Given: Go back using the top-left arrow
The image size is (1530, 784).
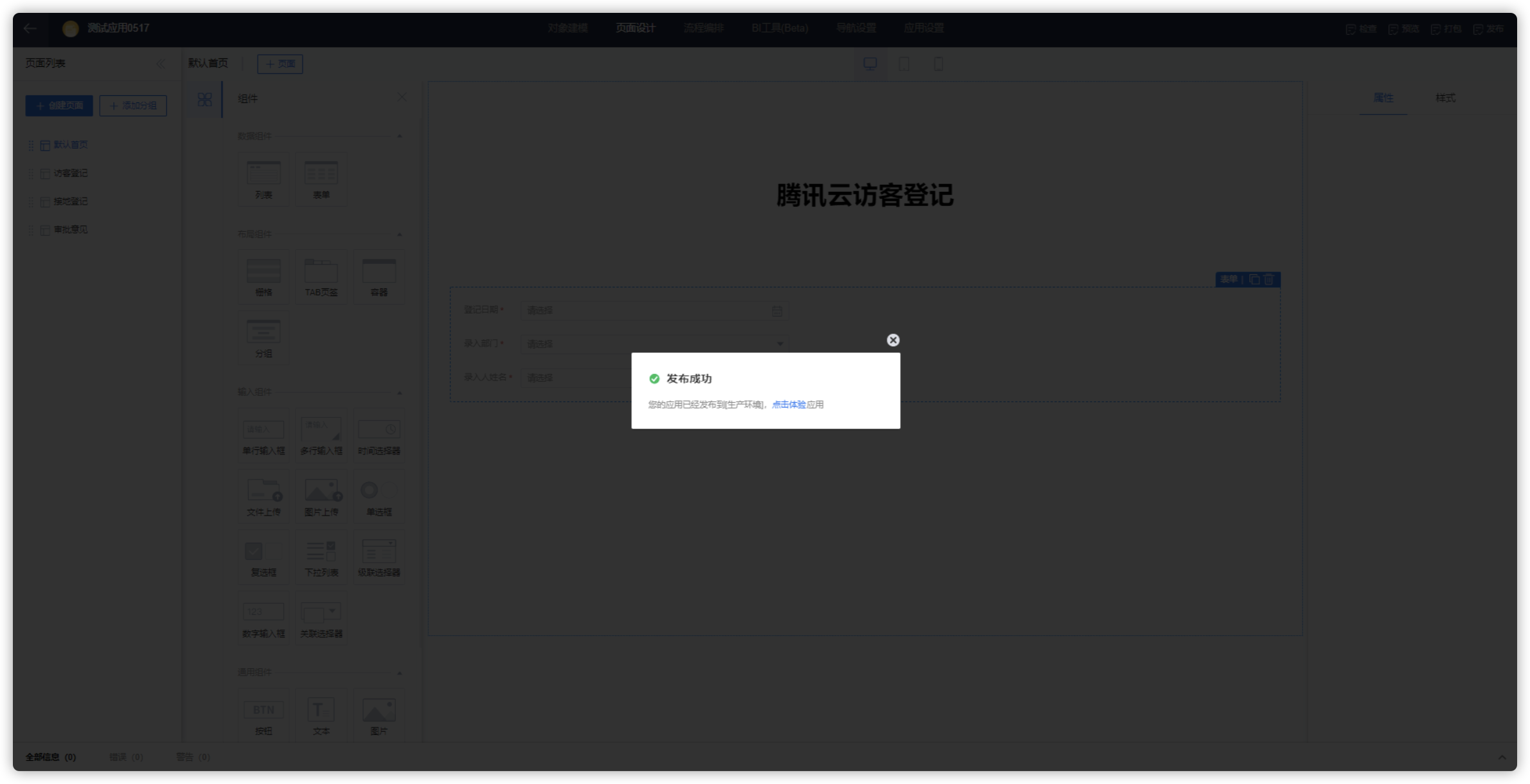Looking at the screenshot, I should [30, 28].
